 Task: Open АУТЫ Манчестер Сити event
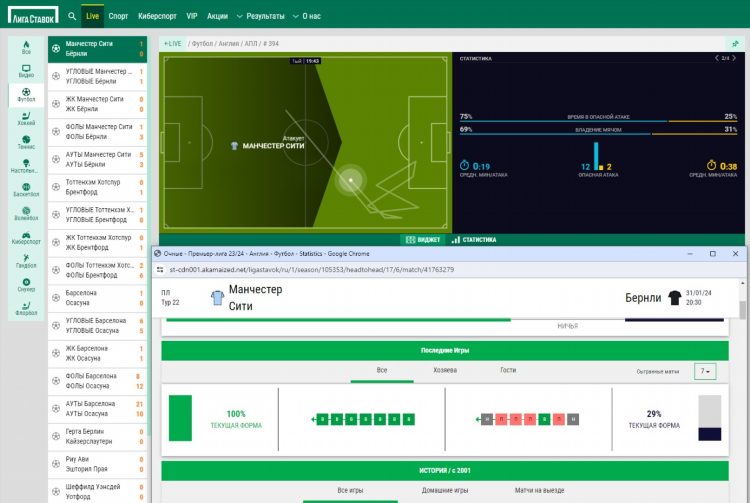98,159
